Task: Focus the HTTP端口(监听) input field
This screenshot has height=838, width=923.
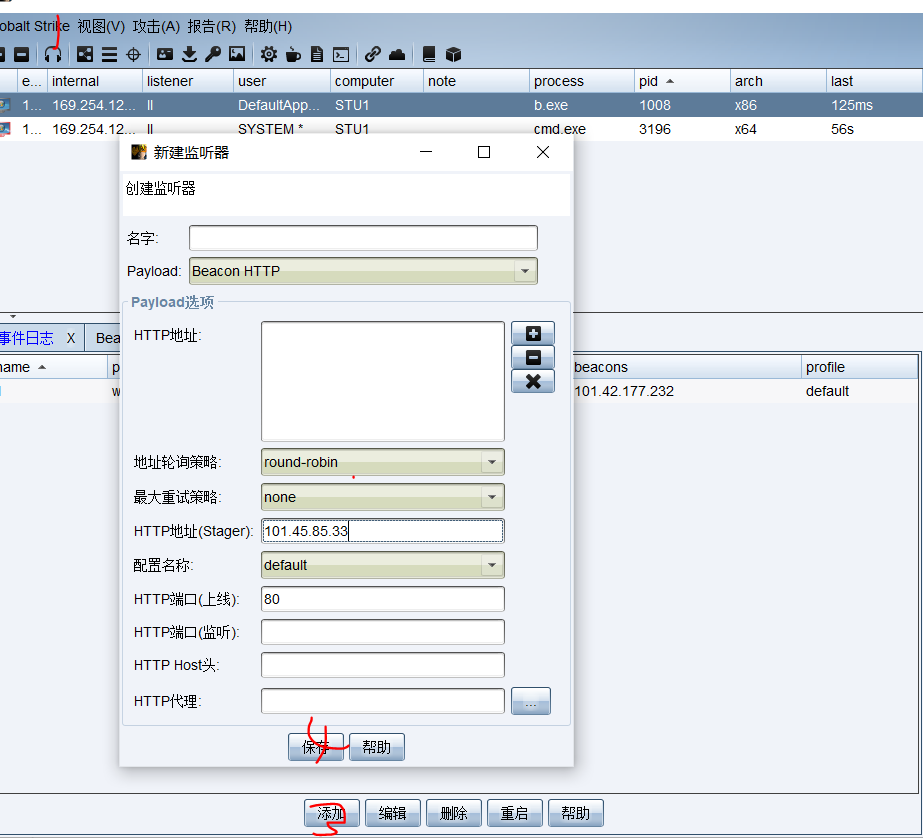Action: click(383, 632)
